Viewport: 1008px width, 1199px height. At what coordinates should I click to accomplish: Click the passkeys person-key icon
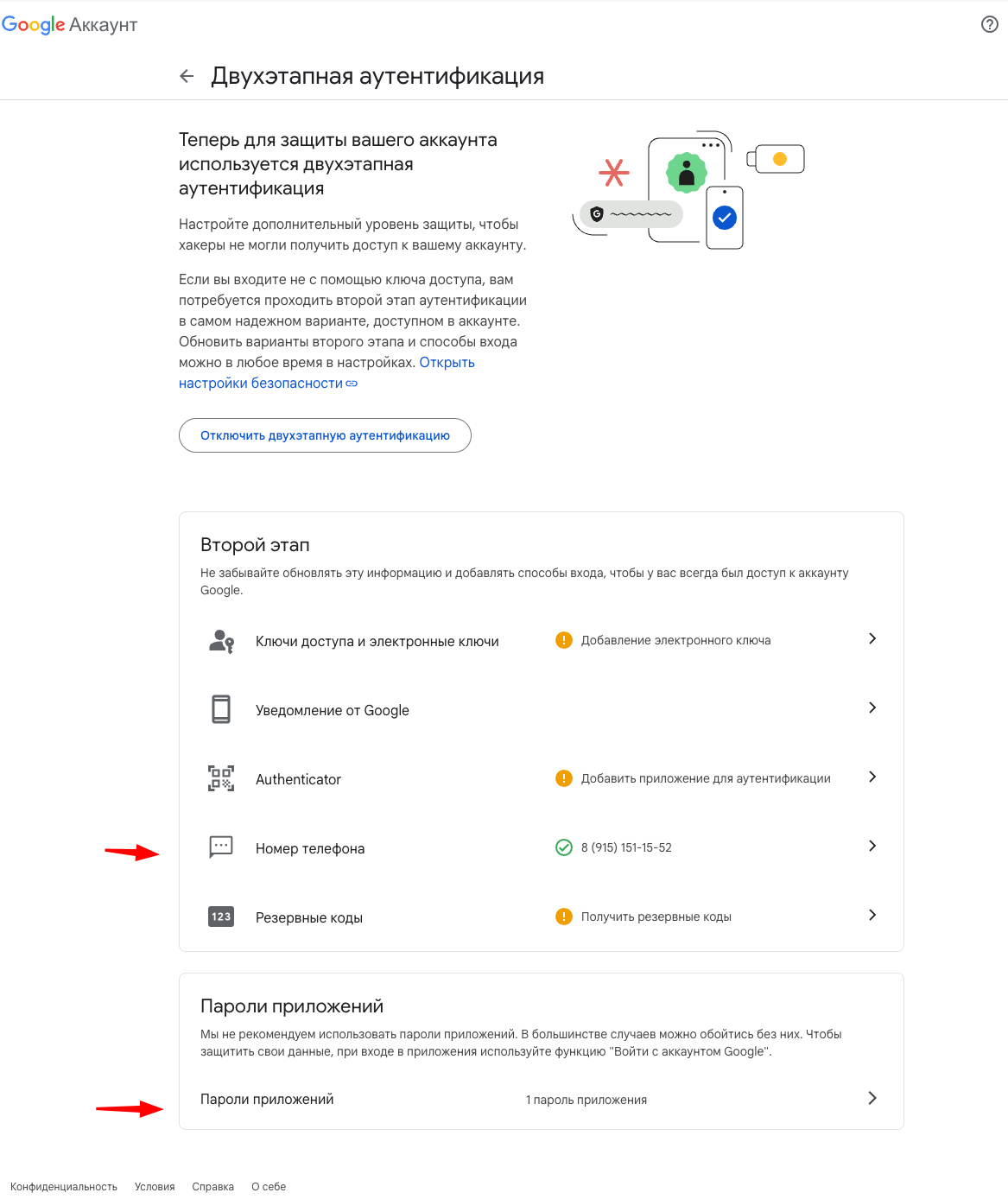point(222,641)
